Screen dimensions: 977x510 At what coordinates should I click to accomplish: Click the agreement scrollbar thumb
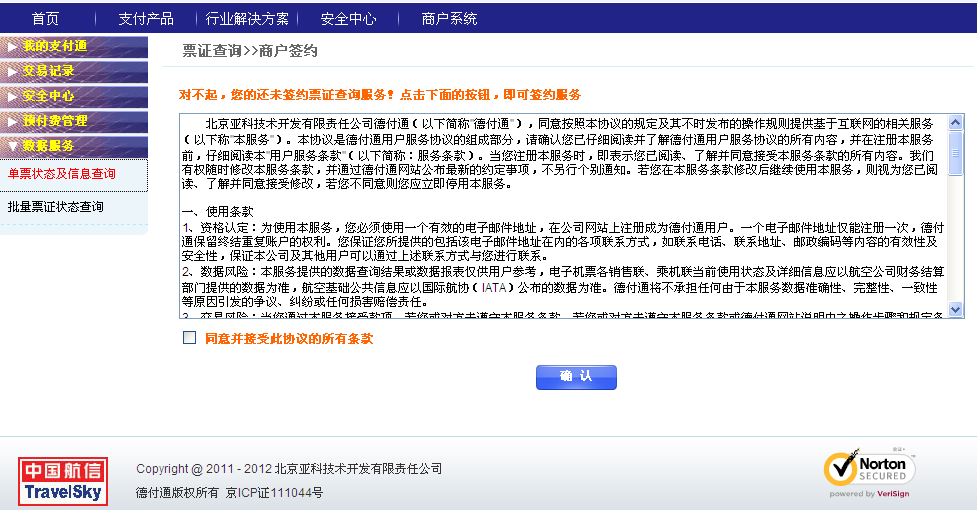956,152
